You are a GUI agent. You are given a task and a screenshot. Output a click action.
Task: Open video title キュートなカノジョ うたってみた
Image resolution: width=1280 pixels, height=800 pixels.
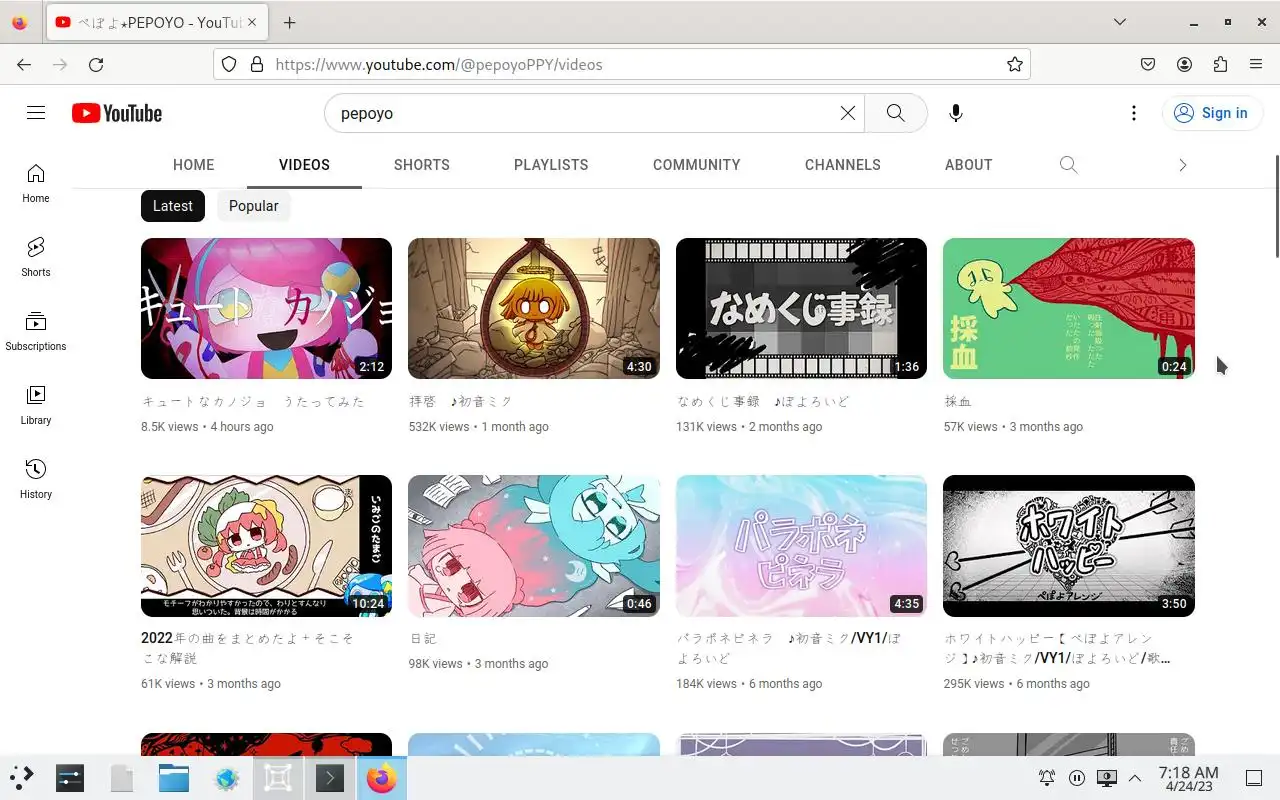tap(253, 401)
